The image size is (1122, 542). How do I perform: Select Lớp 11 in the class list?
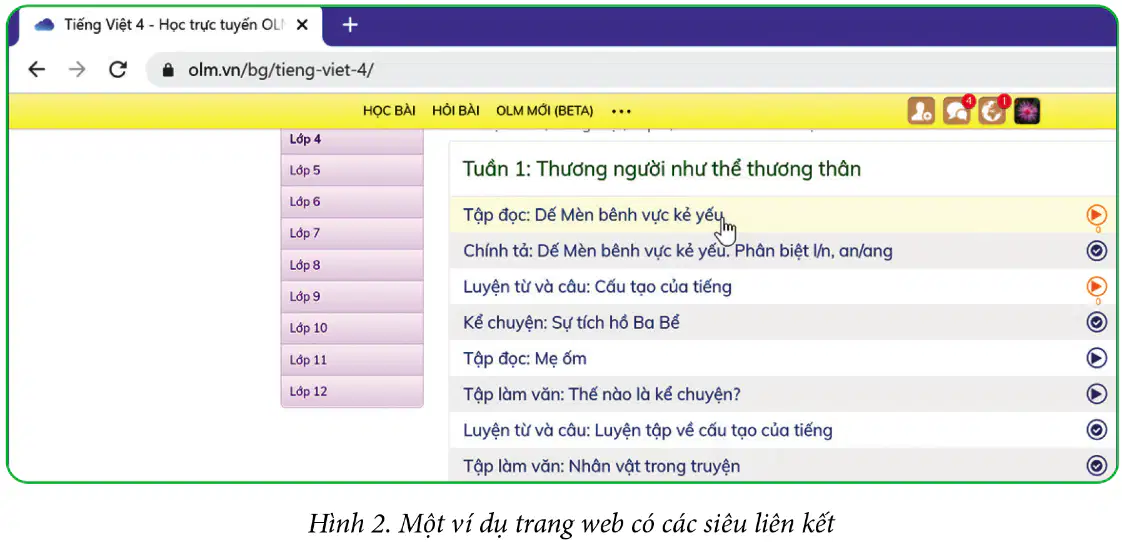pos(352,359)
